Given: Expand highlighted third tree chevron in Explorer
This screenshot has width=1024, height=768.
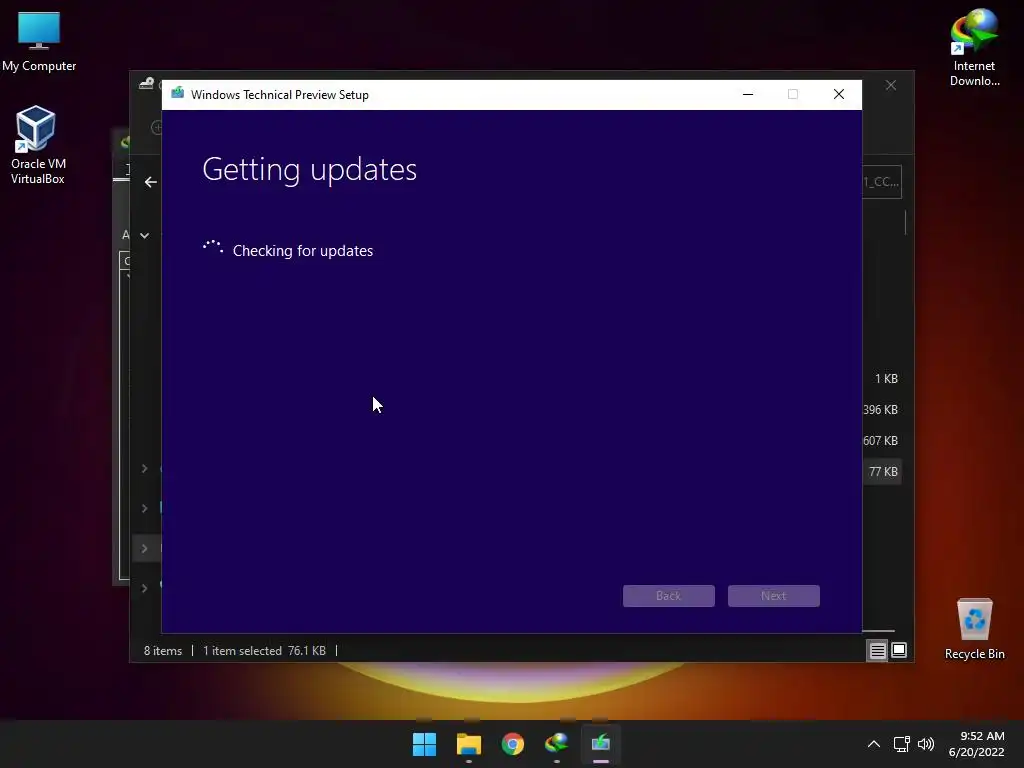Looking at the screenshot, I should (144, 549).
